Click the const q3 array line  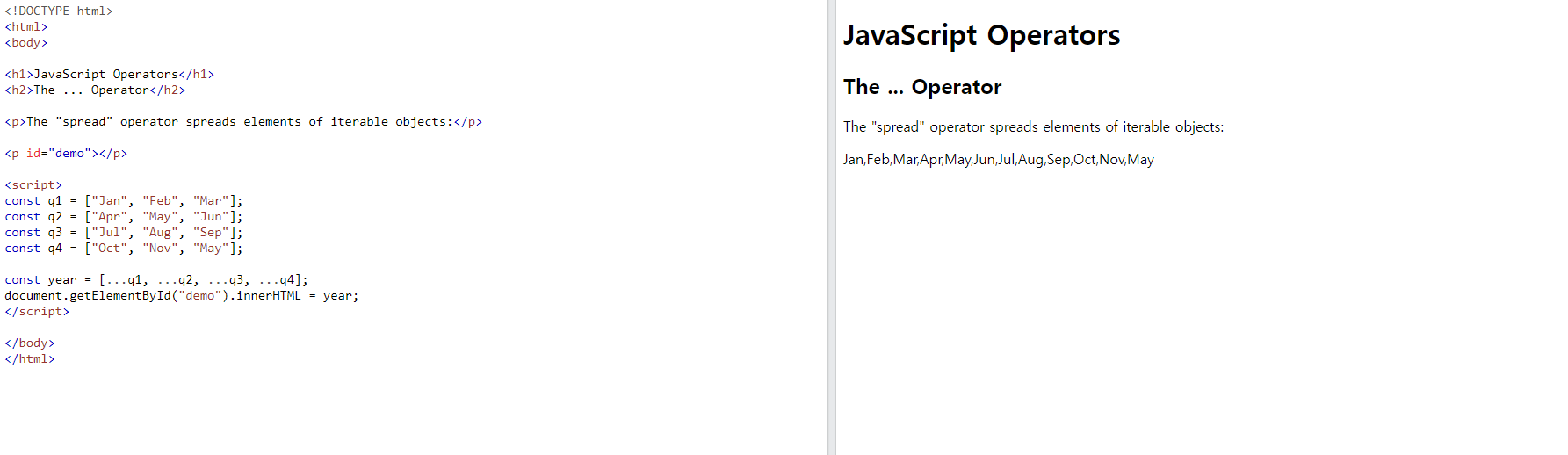[x=124, y=233]
